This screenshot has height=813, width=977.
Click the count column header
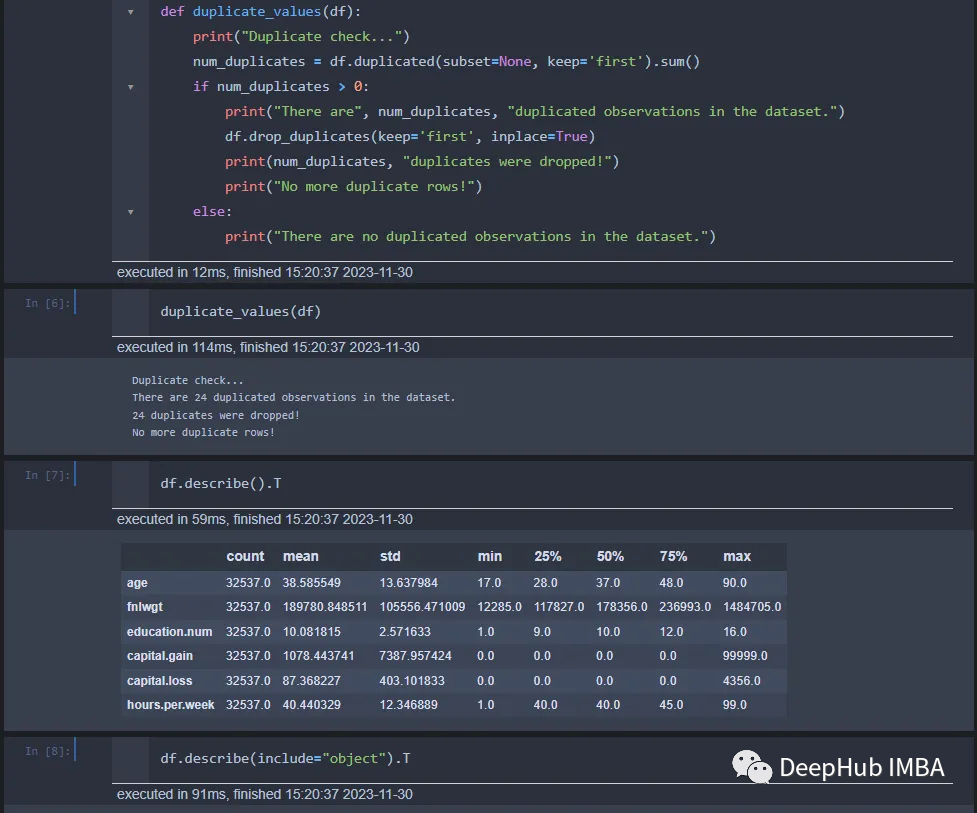click(245, 556)
